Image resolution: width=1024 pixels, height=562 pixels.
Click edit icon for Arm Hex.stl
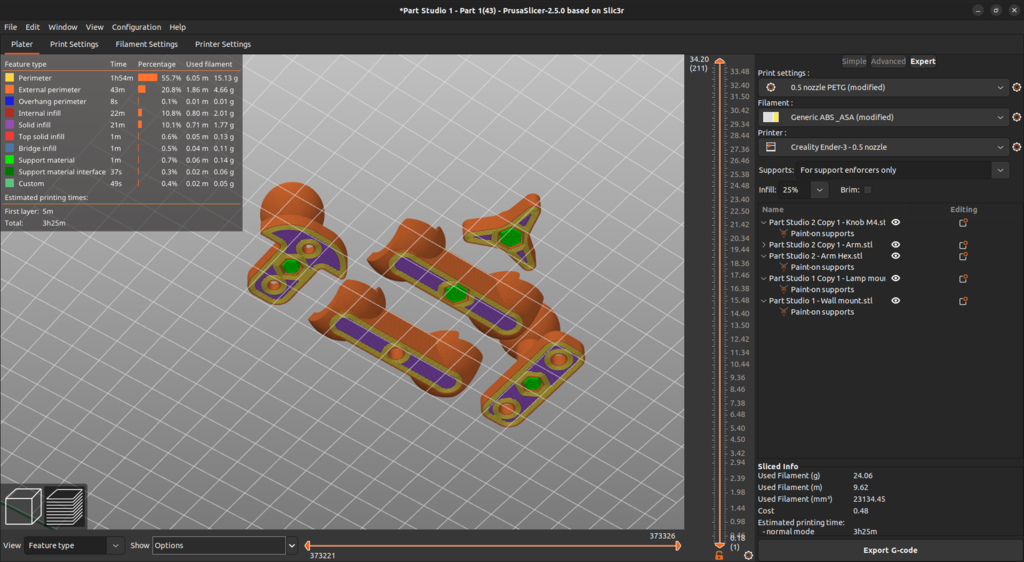pos(963,256)
